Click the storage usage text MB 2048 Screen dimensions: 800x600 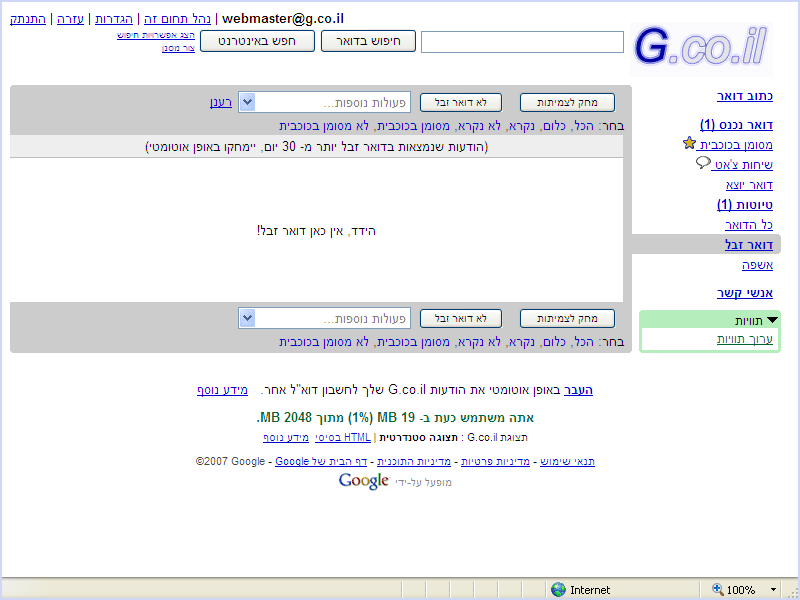(286, 417)
